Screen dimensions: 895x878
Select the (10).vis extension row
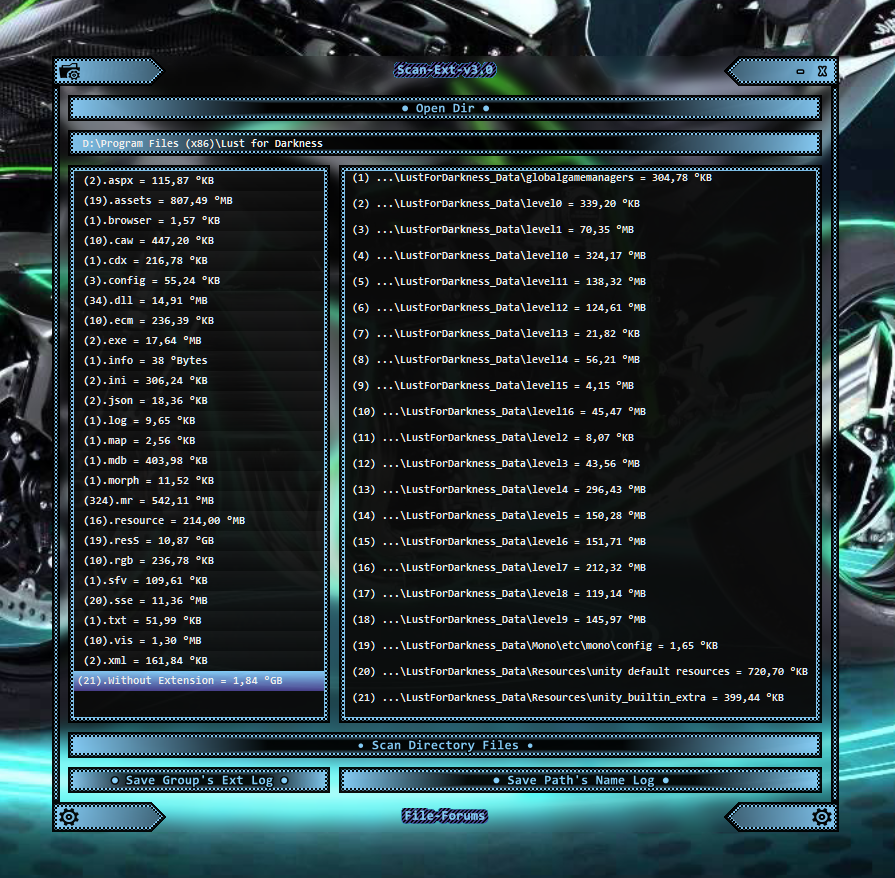point(199,640)
